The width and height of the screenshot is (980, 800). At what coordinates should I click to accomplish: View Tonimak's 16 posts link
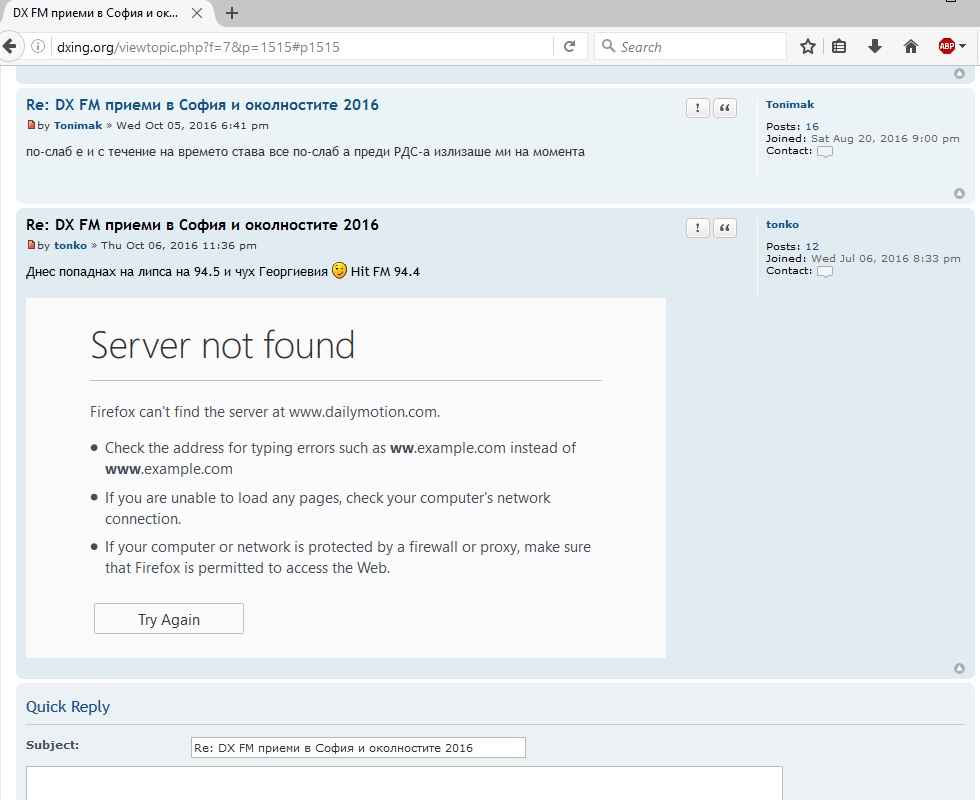(x=812, y=126)
